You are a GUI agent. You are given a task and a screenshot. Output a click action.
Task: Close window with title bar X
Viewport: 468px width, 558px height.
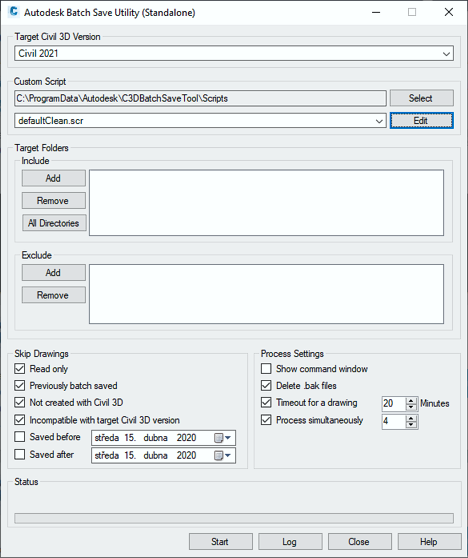(x=449, y=12)
